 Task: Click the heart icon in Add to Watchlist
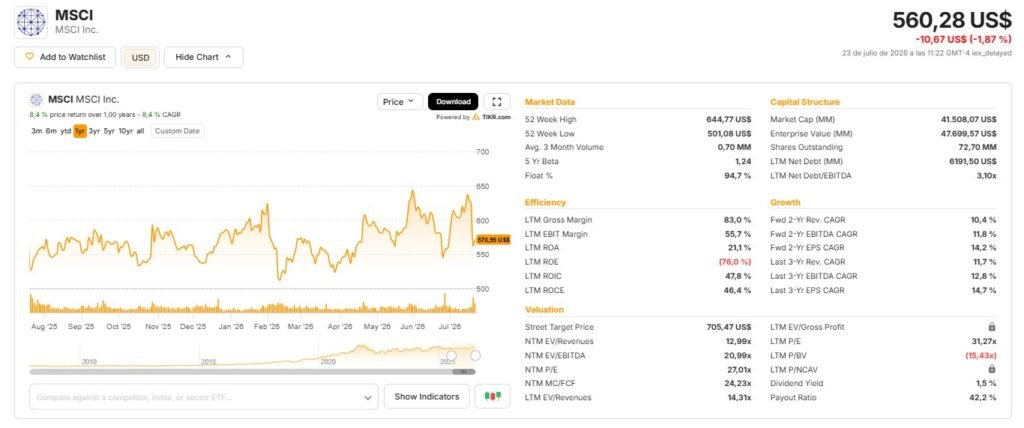click(x=29, y=57)
